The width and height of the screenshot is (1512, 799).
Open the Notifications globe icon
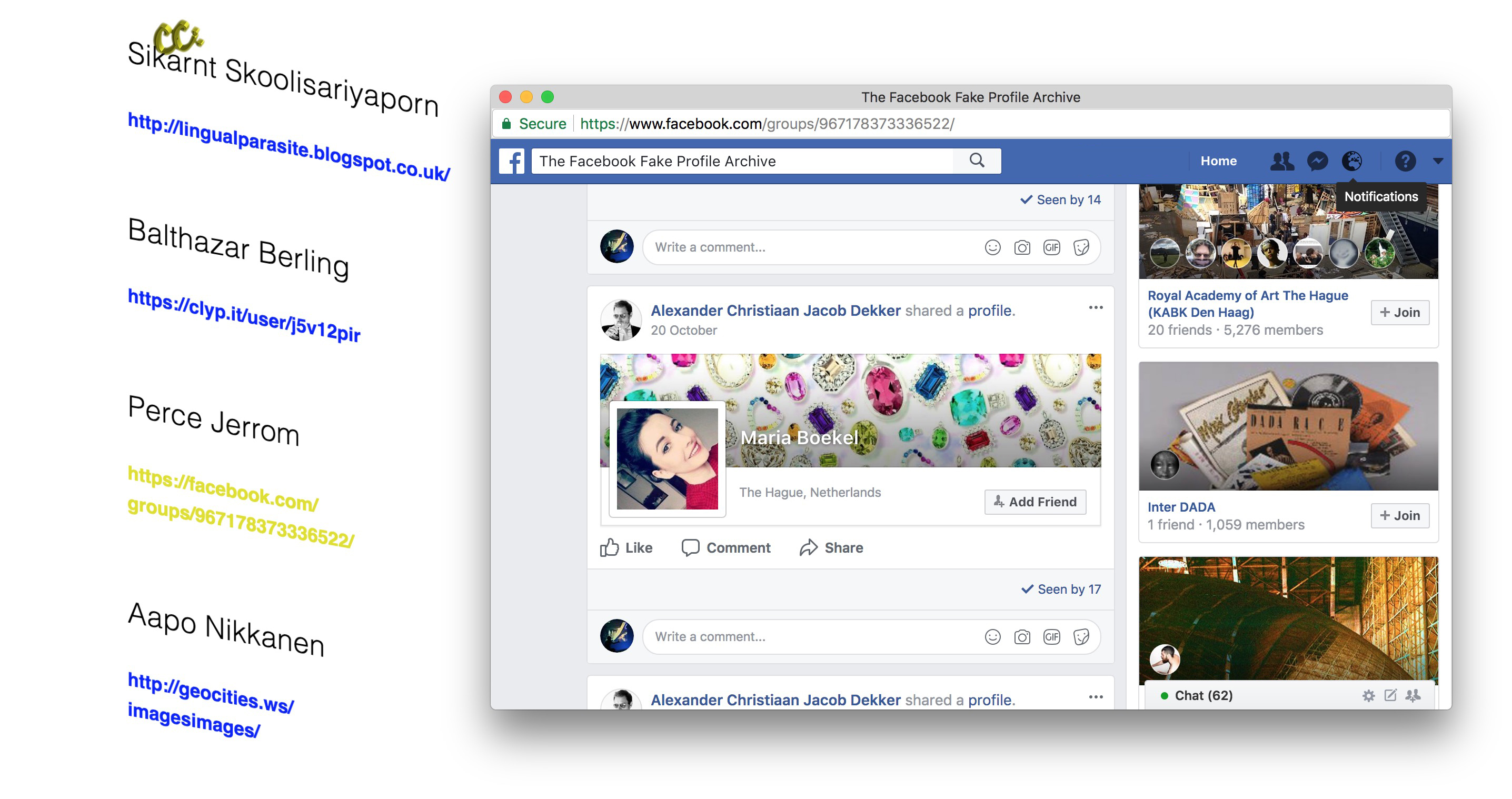pyautogui.click(x=1352, y=161)
